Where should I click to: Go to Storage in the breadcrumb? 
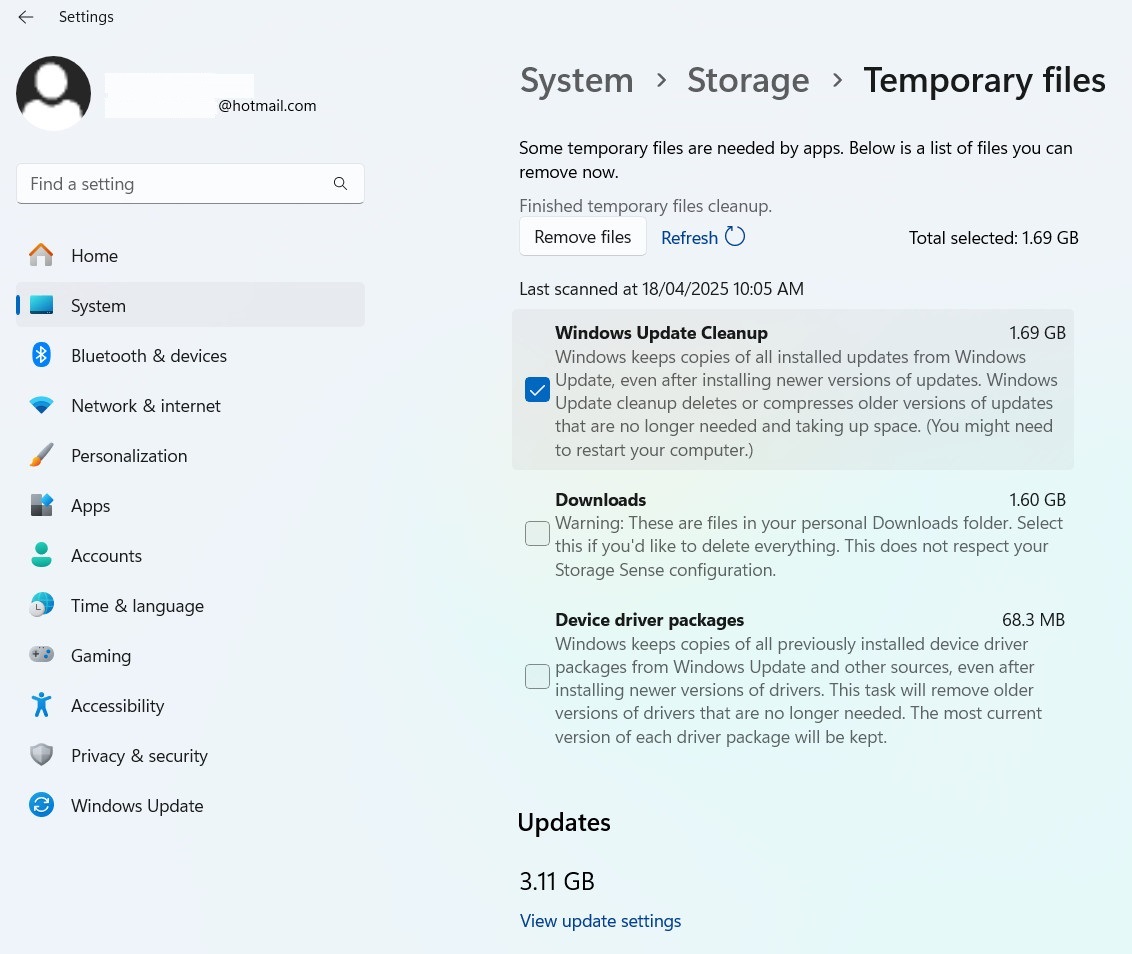point(748,80)
